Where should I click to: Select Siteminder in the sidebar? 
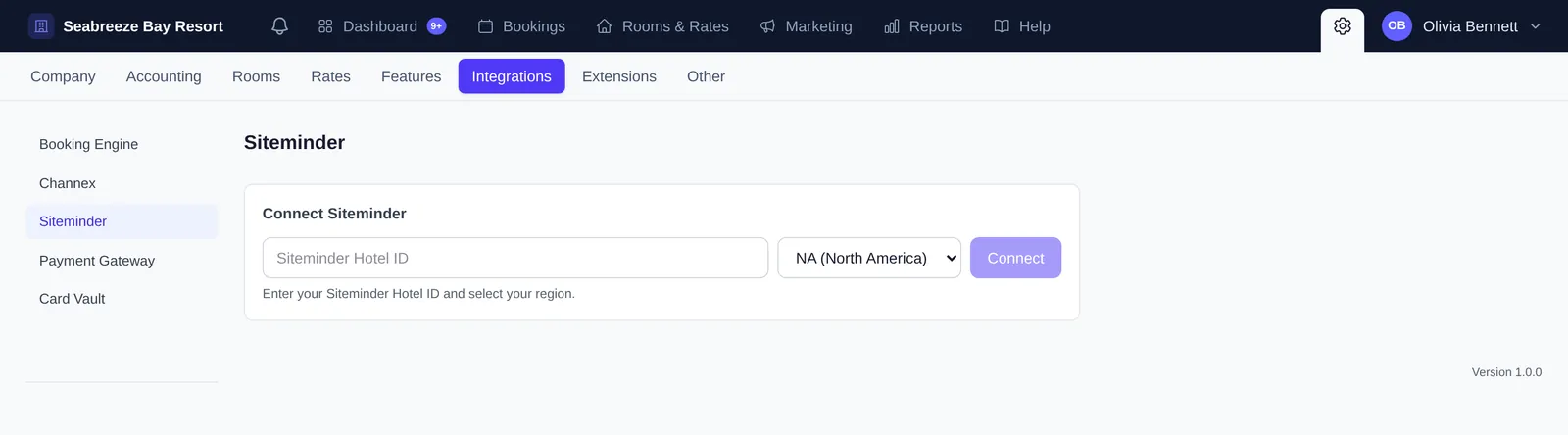[x=122, y=221]
